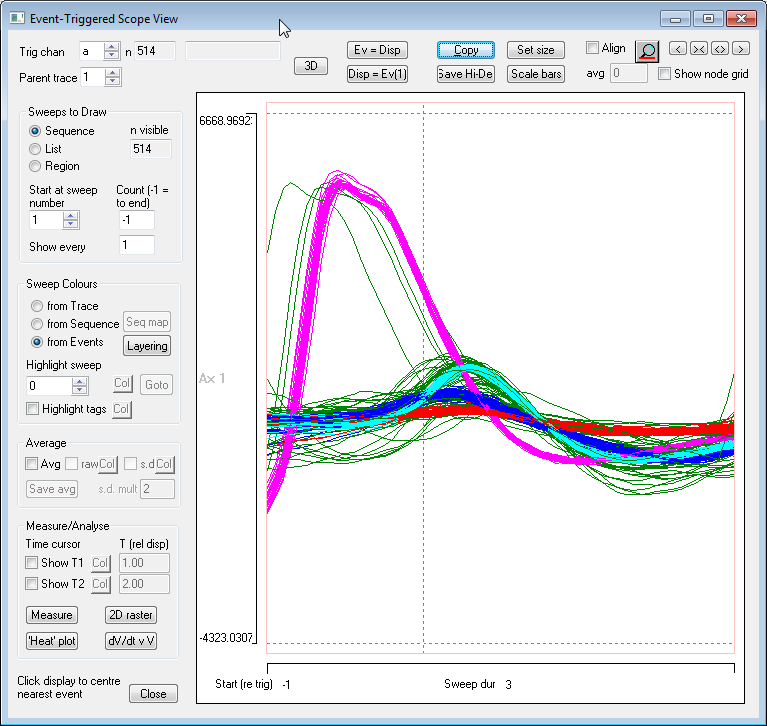The image size is (767, 726).
Task: Open the 'Heat' plot
Action: [x=51, y=641]
